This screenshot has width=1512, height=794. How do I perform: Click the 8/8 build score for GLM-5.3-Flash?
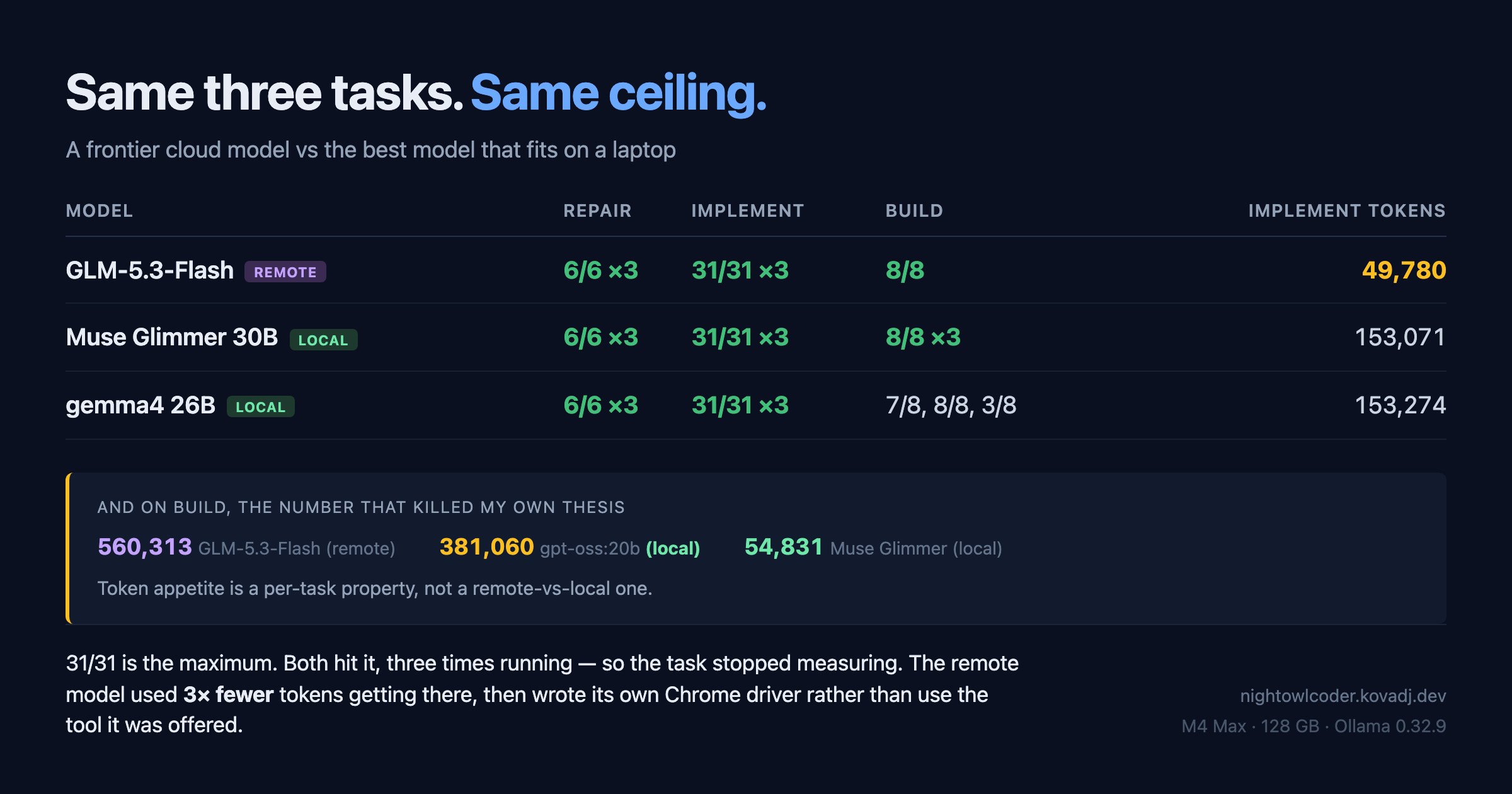click(x=905, y=270)
